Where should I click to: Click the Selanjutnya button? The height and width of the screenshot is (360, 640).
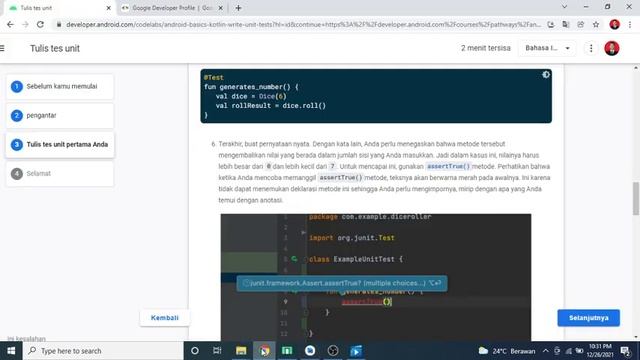589,318
